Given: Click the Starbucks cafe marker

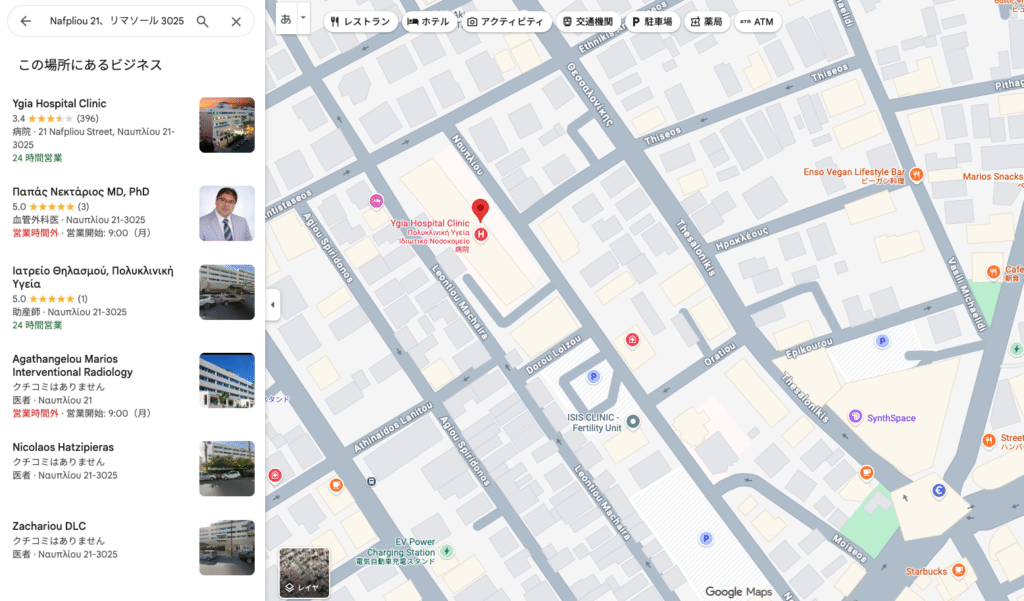Looking at the screenshot, I should [x=958, y=570].
